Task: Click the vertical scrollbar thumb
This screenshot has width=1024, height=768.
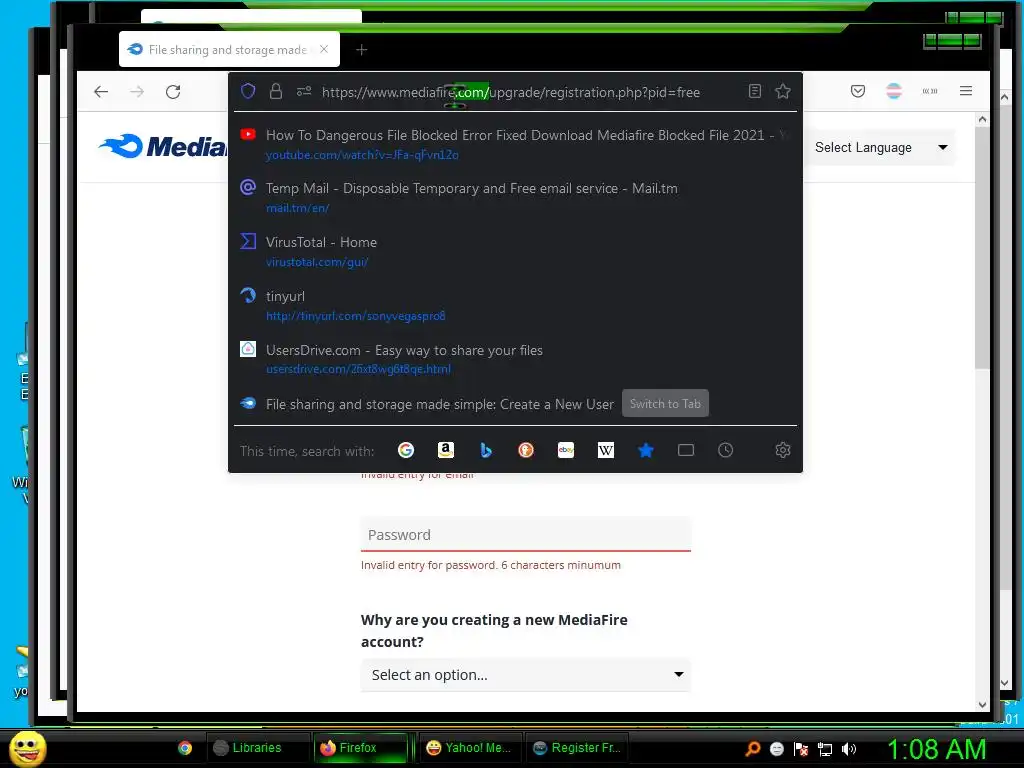Action: [982, 248]
